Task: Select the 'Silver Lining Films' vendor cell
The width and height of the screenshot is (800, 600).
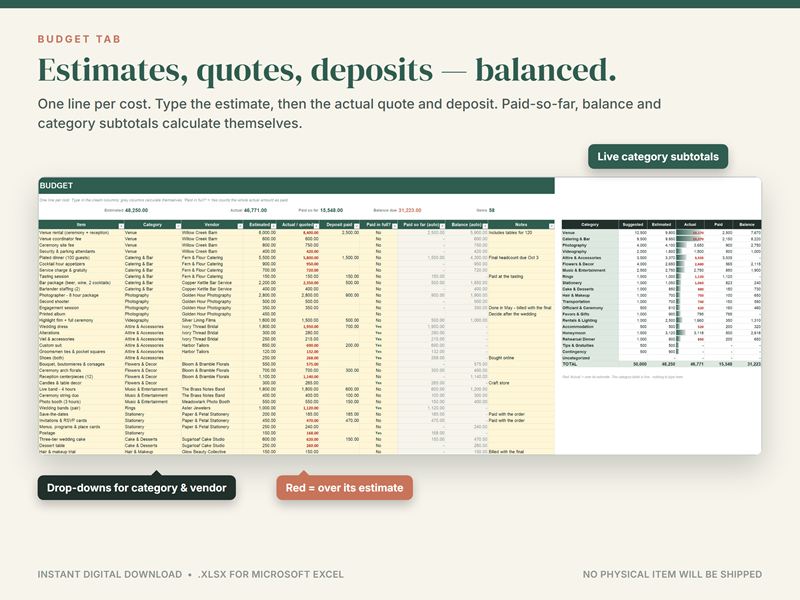Action: coord(212,320)
